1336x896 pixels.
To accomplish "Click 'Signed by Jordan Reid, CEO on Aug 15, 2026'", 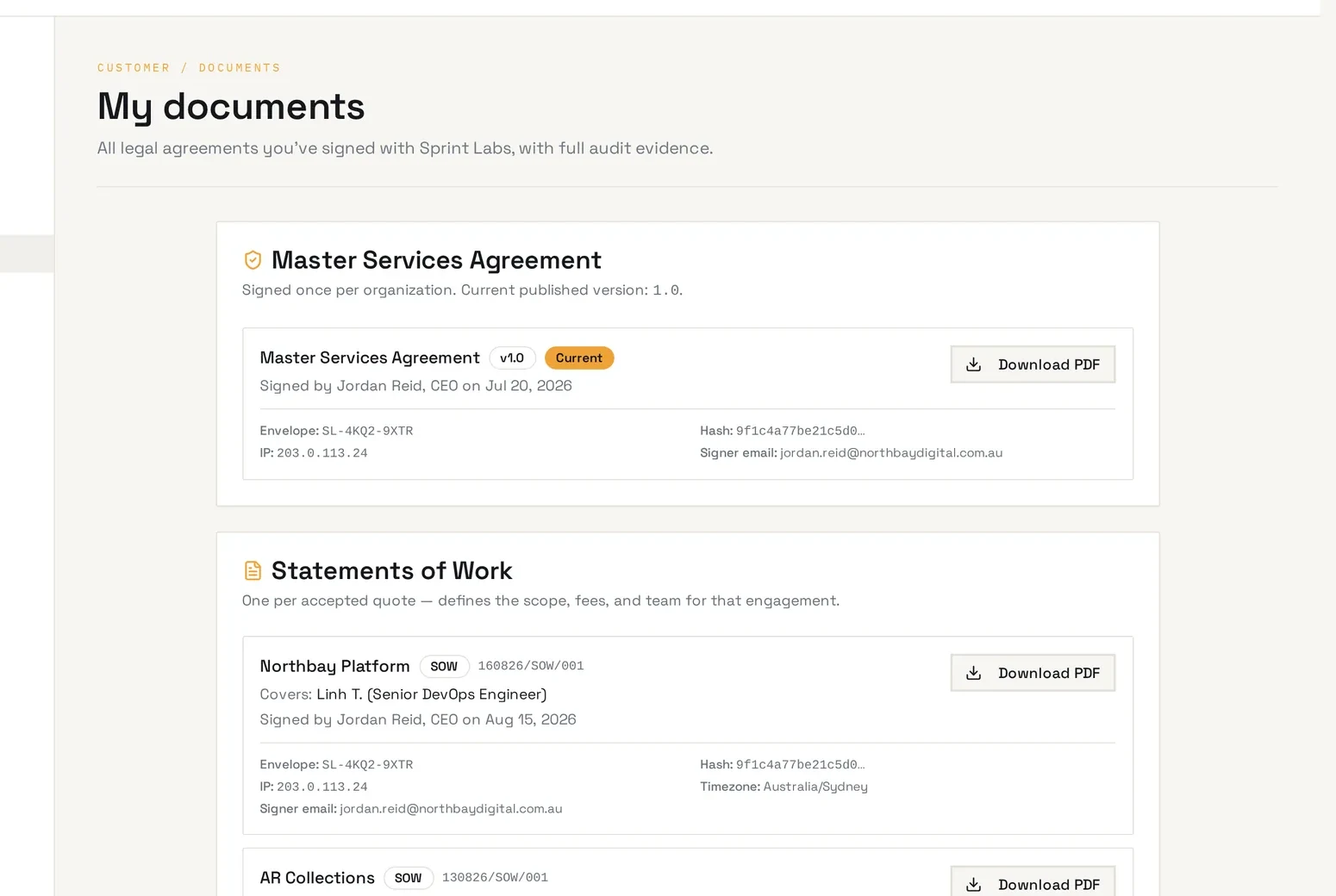I will [418, 719].
